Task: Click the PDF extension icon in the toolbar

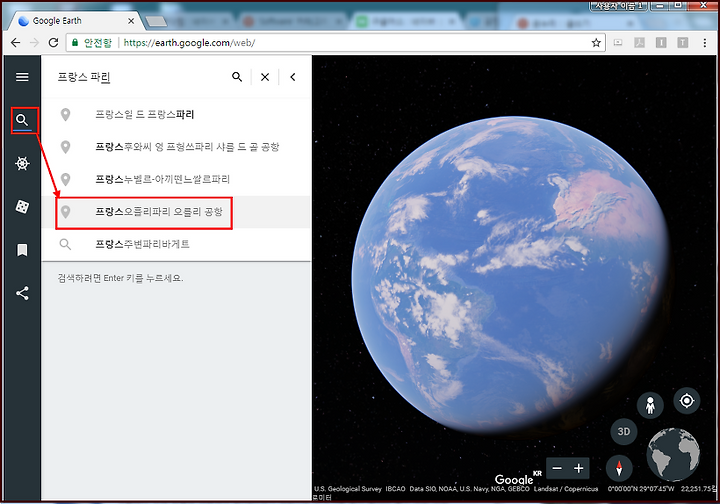Action: (x=640, y=43)
